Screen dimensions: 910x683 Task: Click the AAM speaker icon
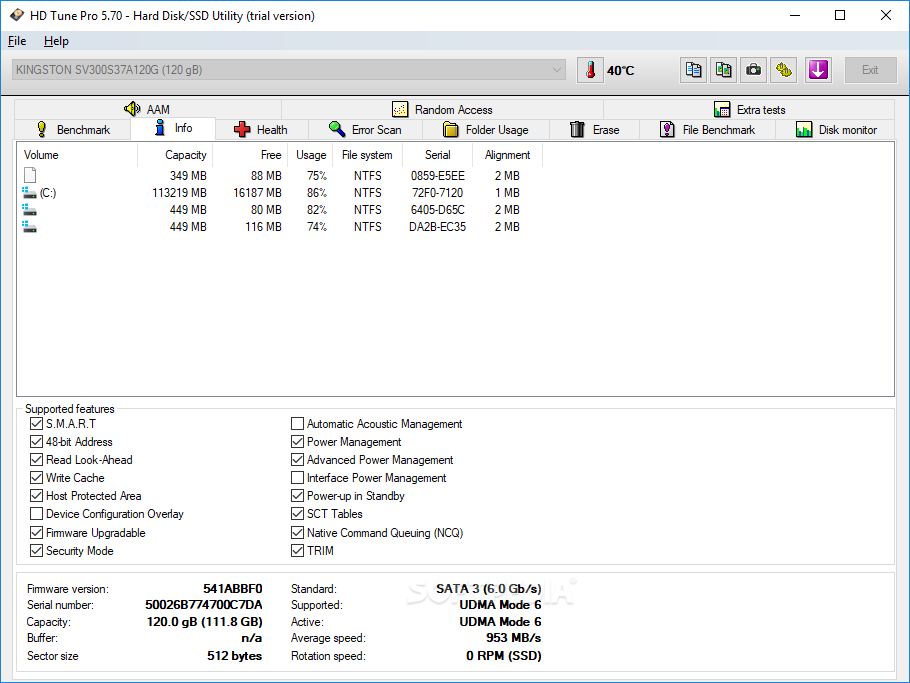[132, 109]
